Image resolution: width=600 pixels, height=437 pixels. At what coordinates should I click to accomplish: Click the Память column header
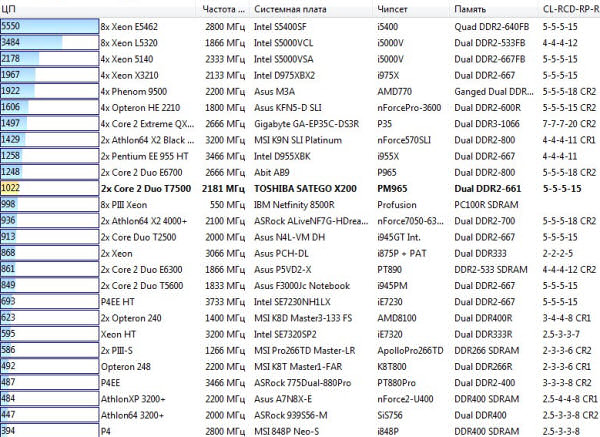point(470,9)
